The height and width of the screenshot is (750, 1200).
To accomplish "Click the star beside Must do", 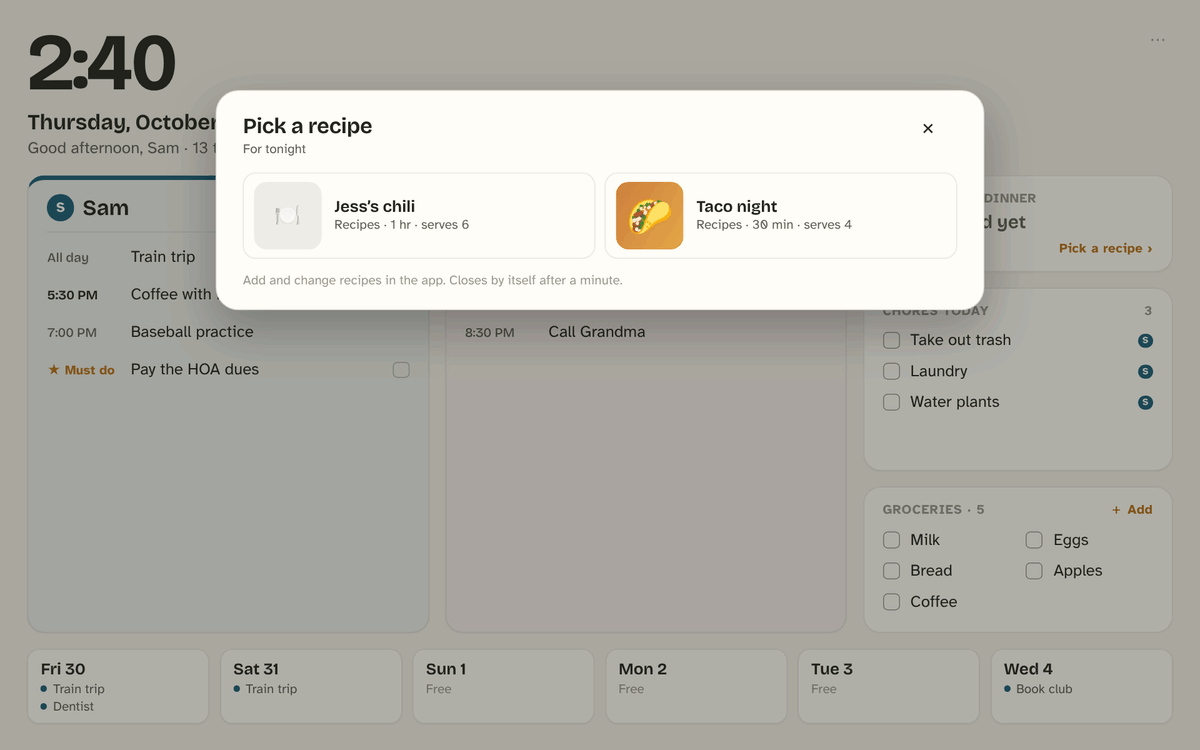I will click(x=54, y=370).
